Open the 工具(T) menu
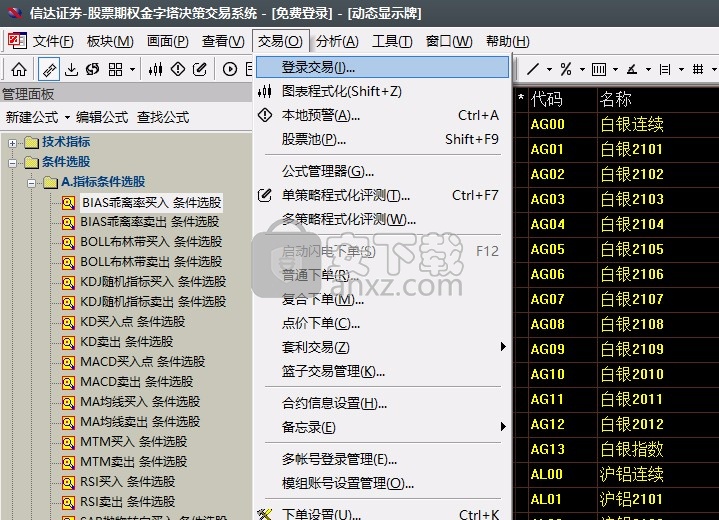 392,41
